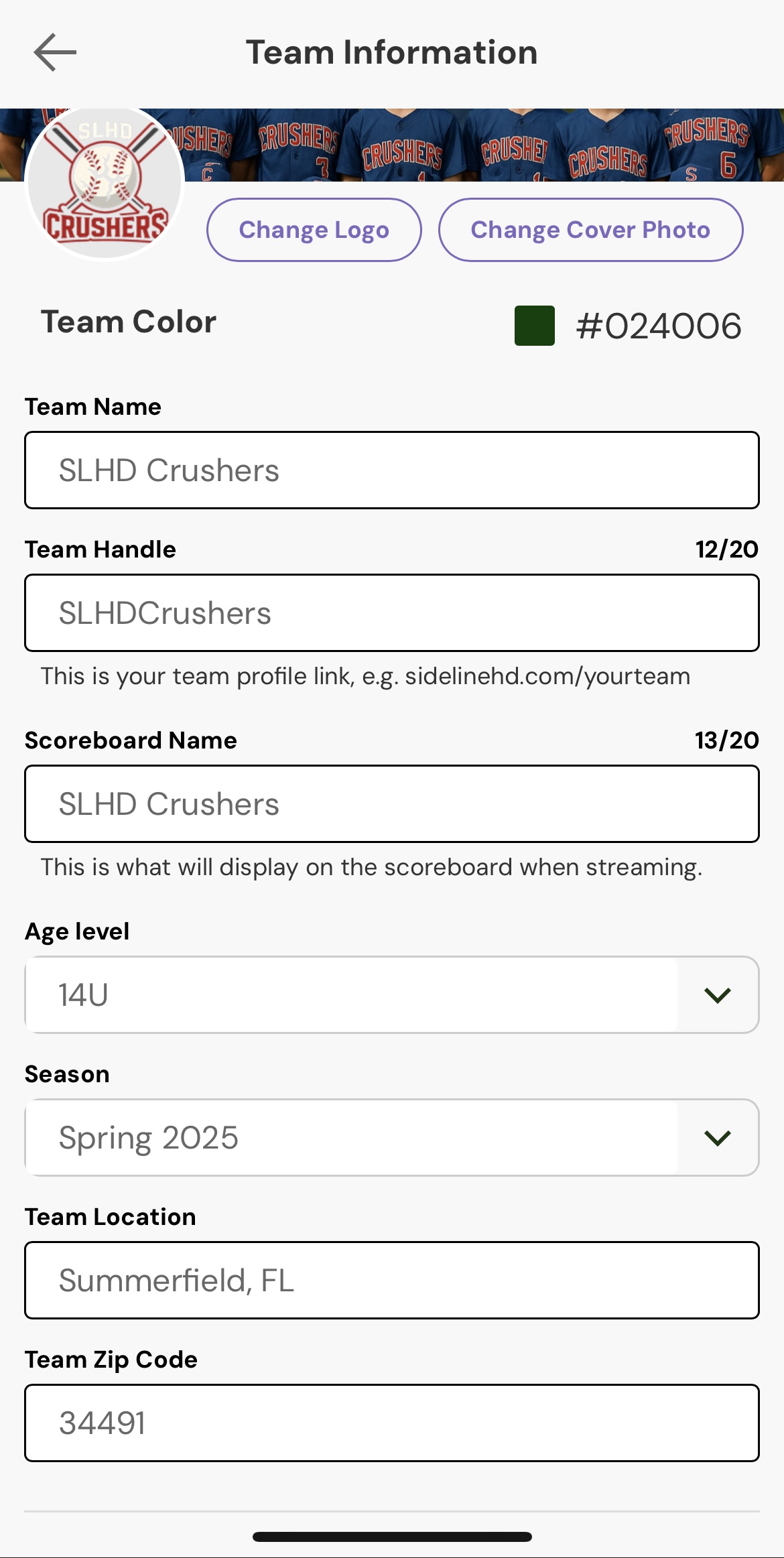Edit the Team Handle field
The height and width of the screenshot is (1558, 784).
click(x=391, y=612)
